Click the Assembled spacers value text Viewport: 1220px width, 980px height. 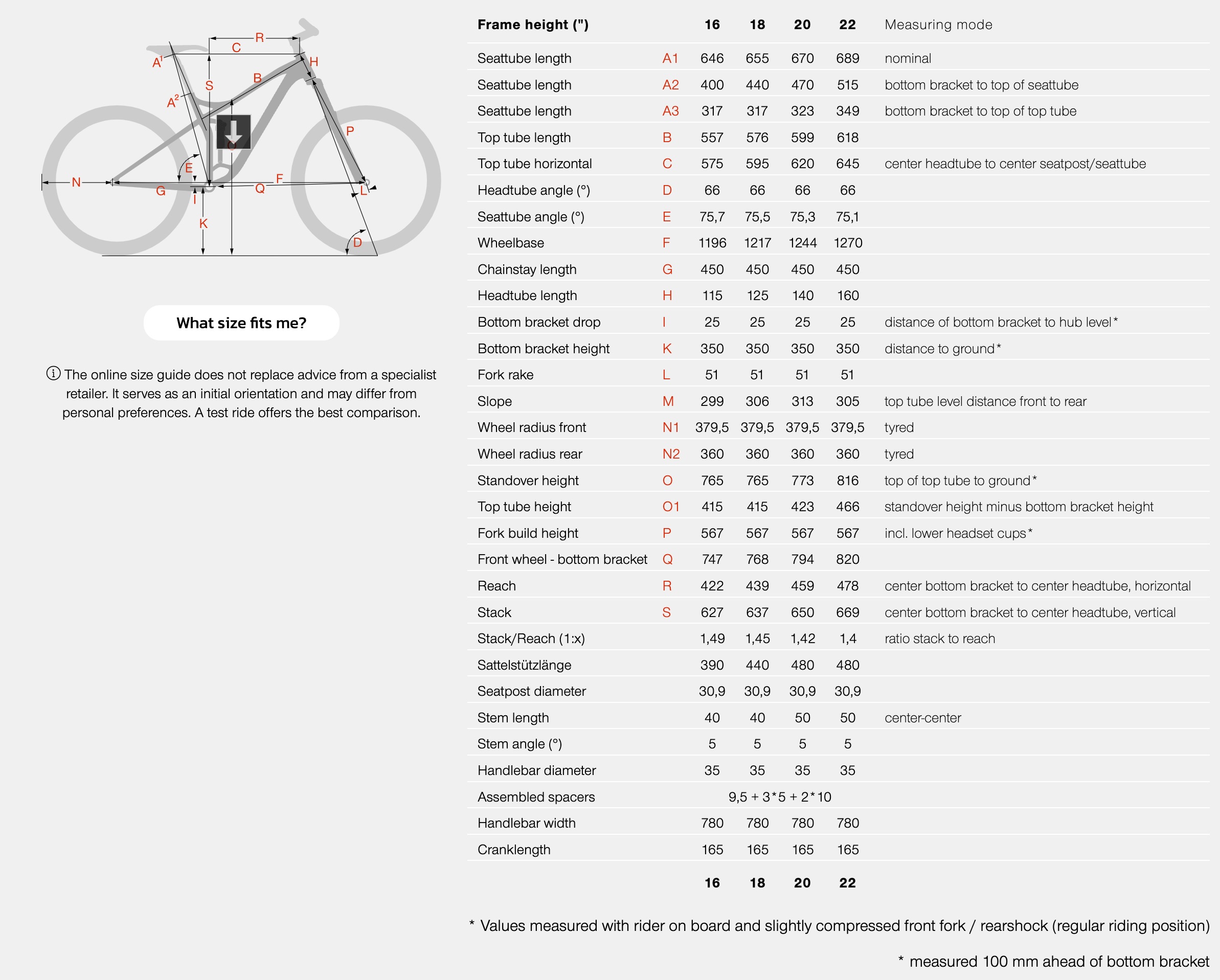pyautogui.click(x=780, y=796)
